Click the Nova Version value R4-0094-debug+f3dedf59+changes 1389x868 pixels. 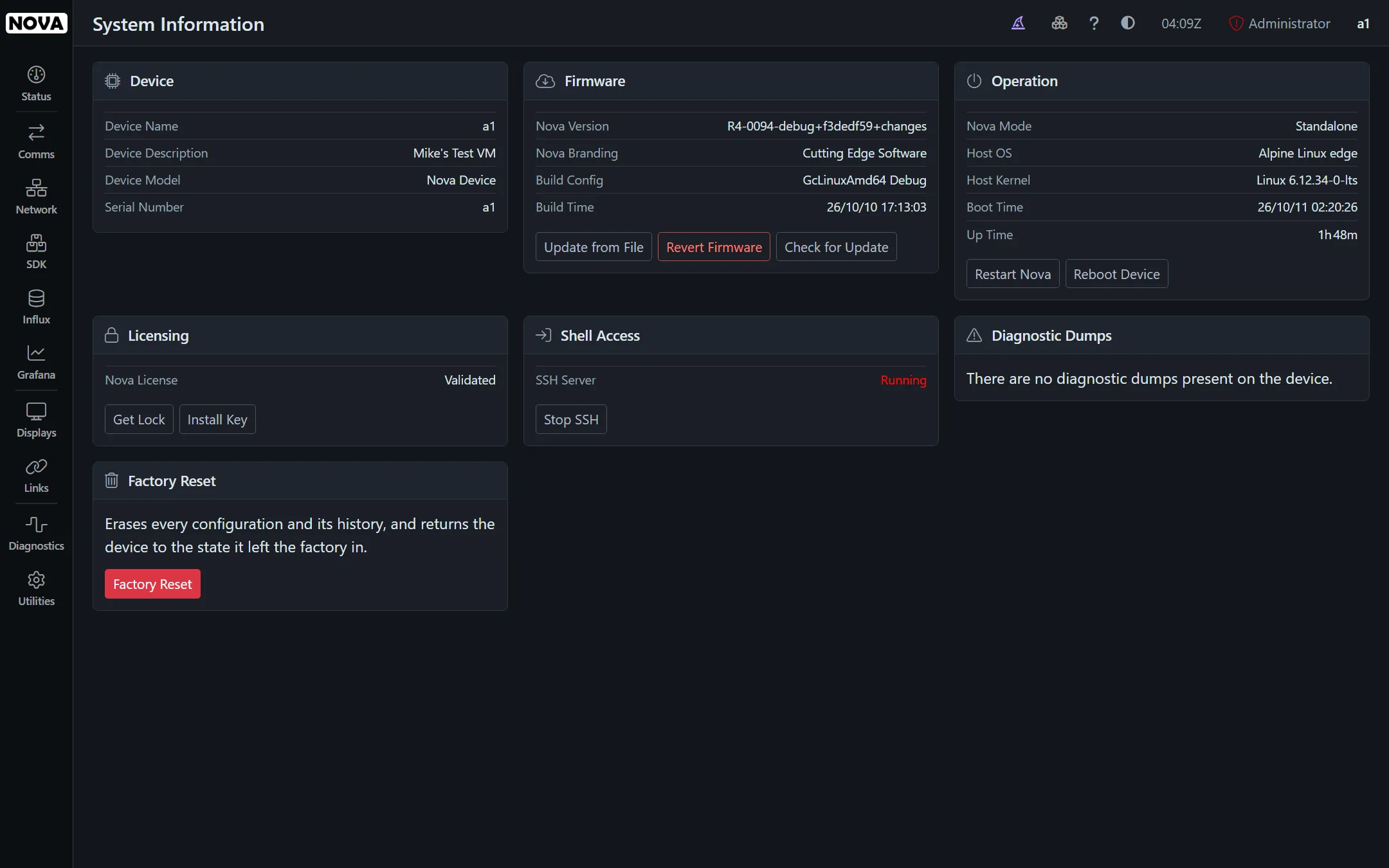(827, 126)
